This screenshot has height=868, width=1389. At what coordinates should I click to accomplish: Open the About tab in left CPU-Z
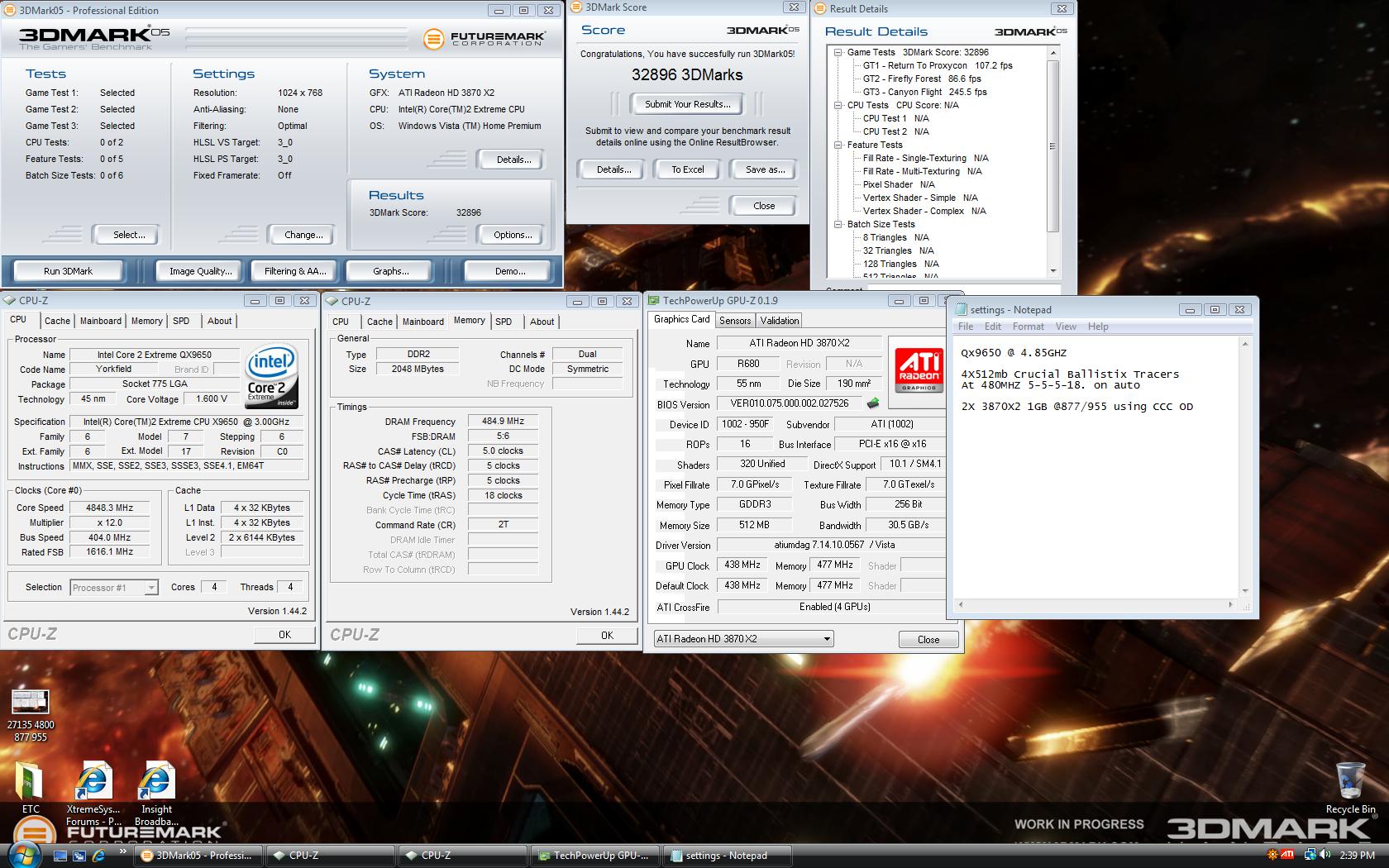click(x=220, y=321)
